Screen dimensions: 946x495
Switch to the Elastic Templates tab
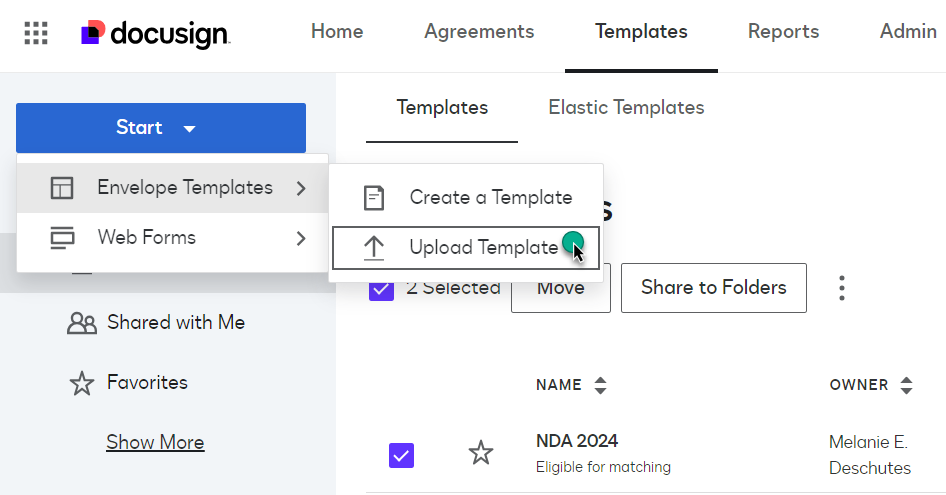pyautogui.click(x=626, y=108)
